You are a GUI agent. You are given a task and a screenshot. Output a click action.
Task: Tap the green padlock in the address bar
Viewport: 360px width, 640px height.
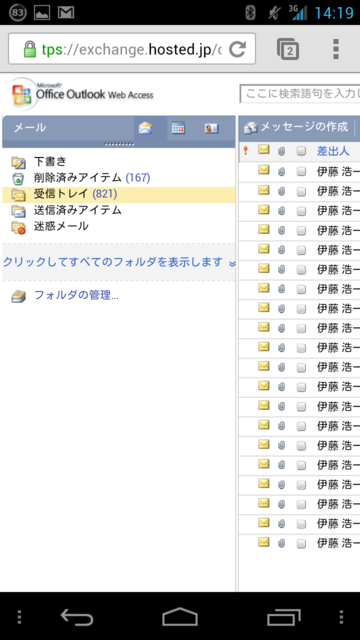click(30, 49)
